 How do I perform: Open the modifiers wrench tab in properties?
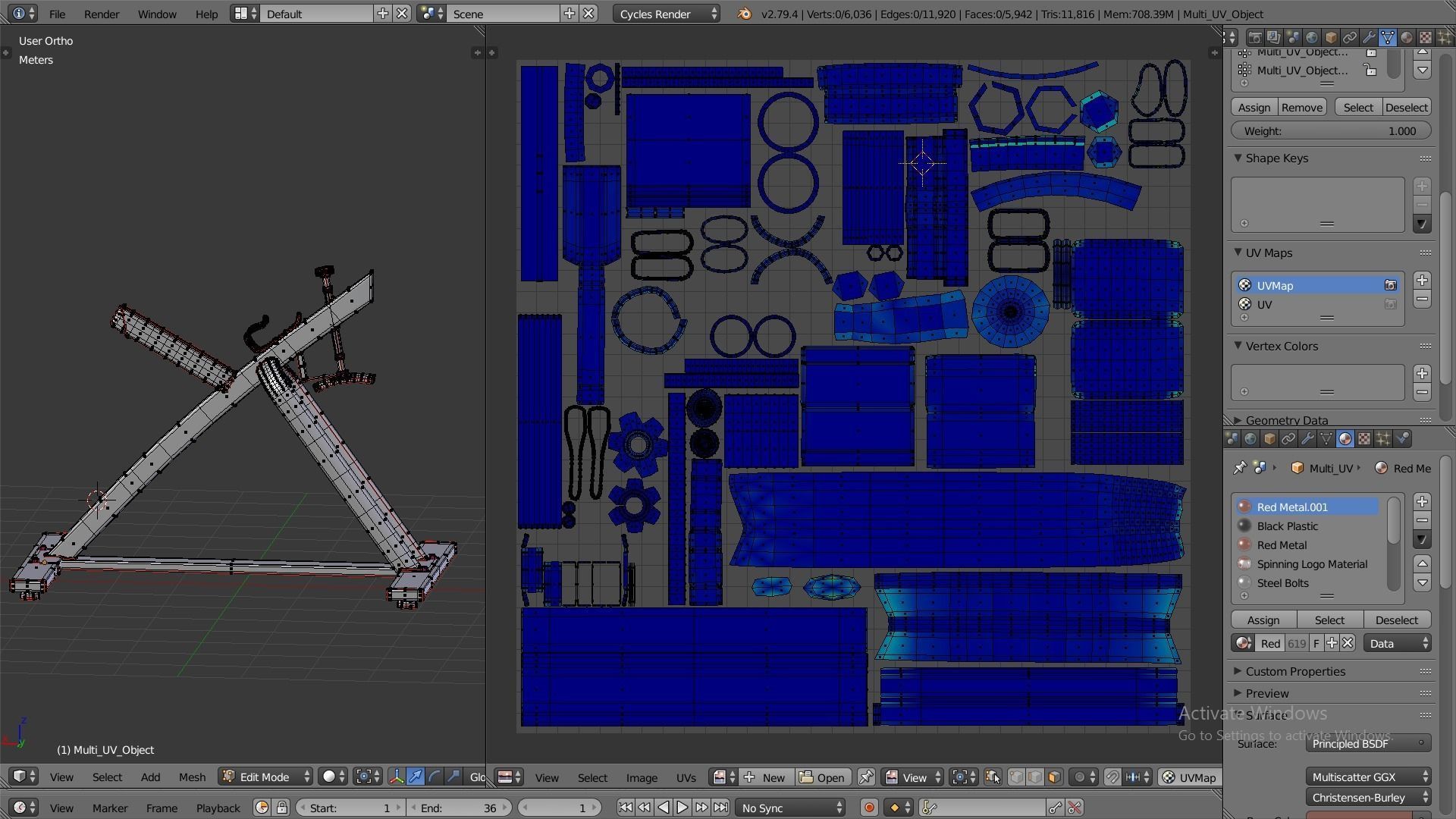[x=1369, y=37]
